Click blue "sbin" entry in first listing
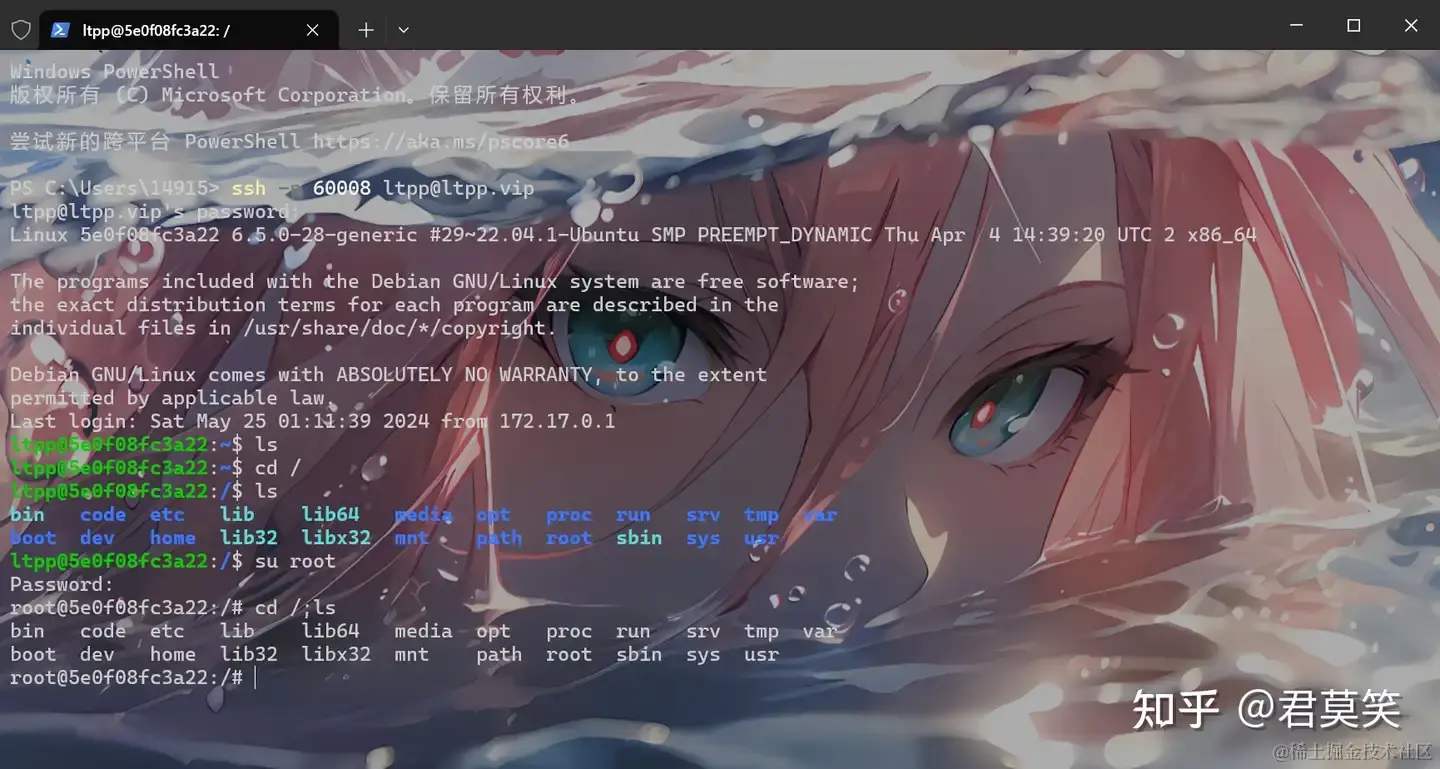 [x=639, y=538]
